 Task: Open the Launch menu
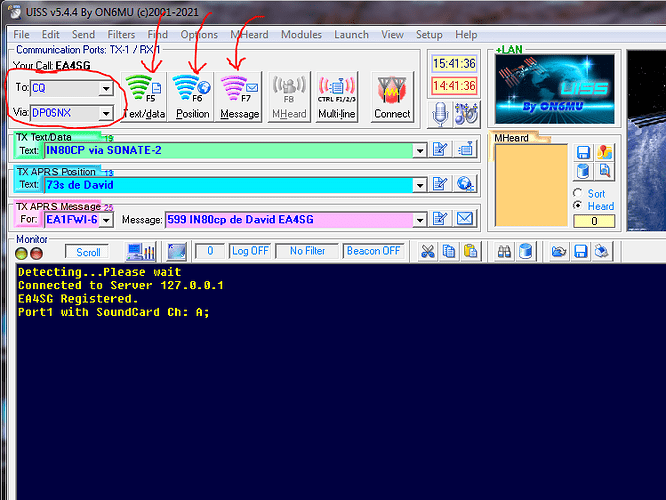[x=351, y=34]
